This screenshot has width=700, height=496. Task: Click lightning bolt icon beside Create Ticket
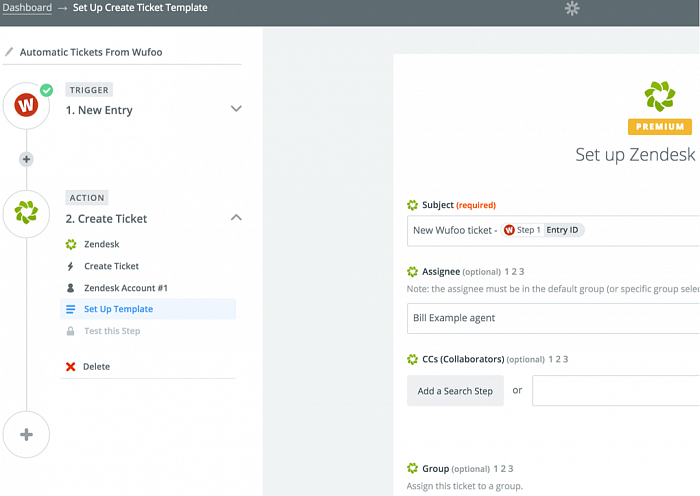coord(70,267)
